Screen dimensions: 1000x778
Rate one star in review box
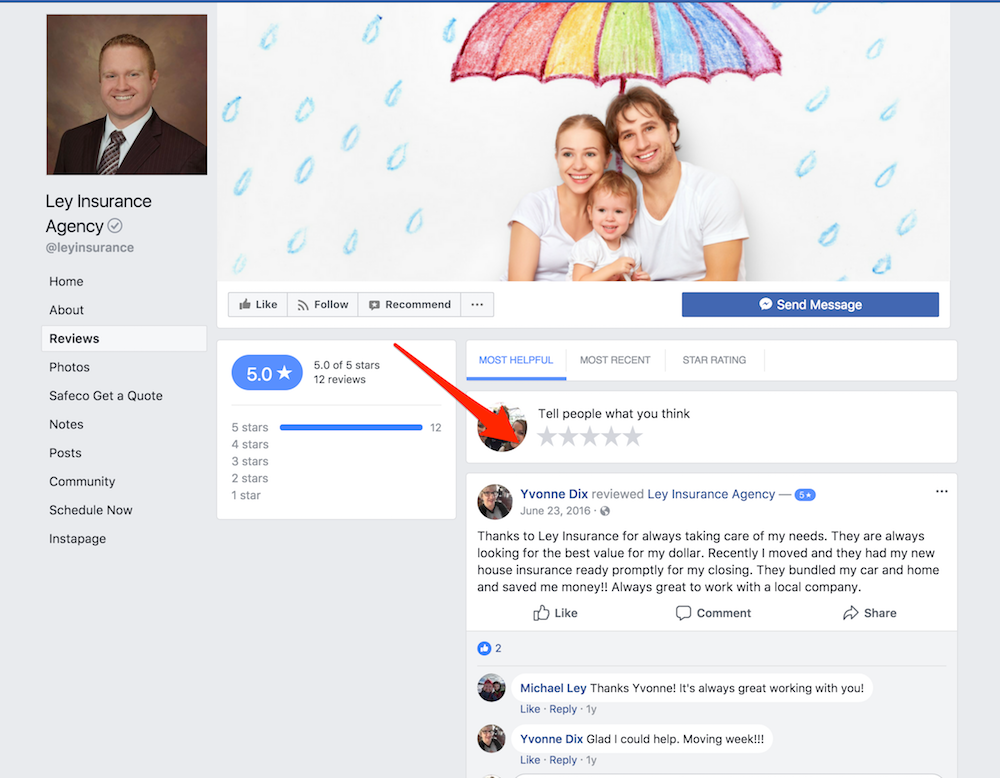[x=547, y=437]
